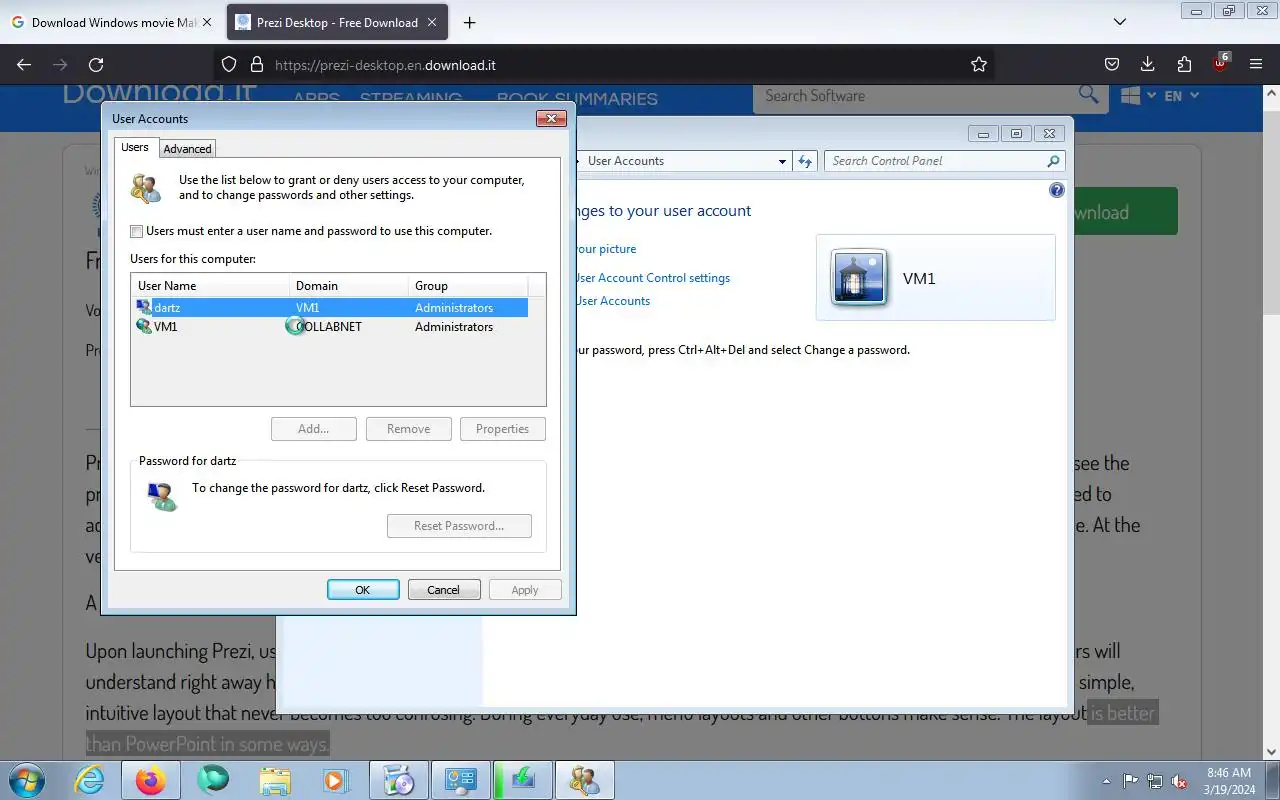The width and height of the screenshot is (1280, 800).
Task: Click the Group column header
Action: (468, 286)
